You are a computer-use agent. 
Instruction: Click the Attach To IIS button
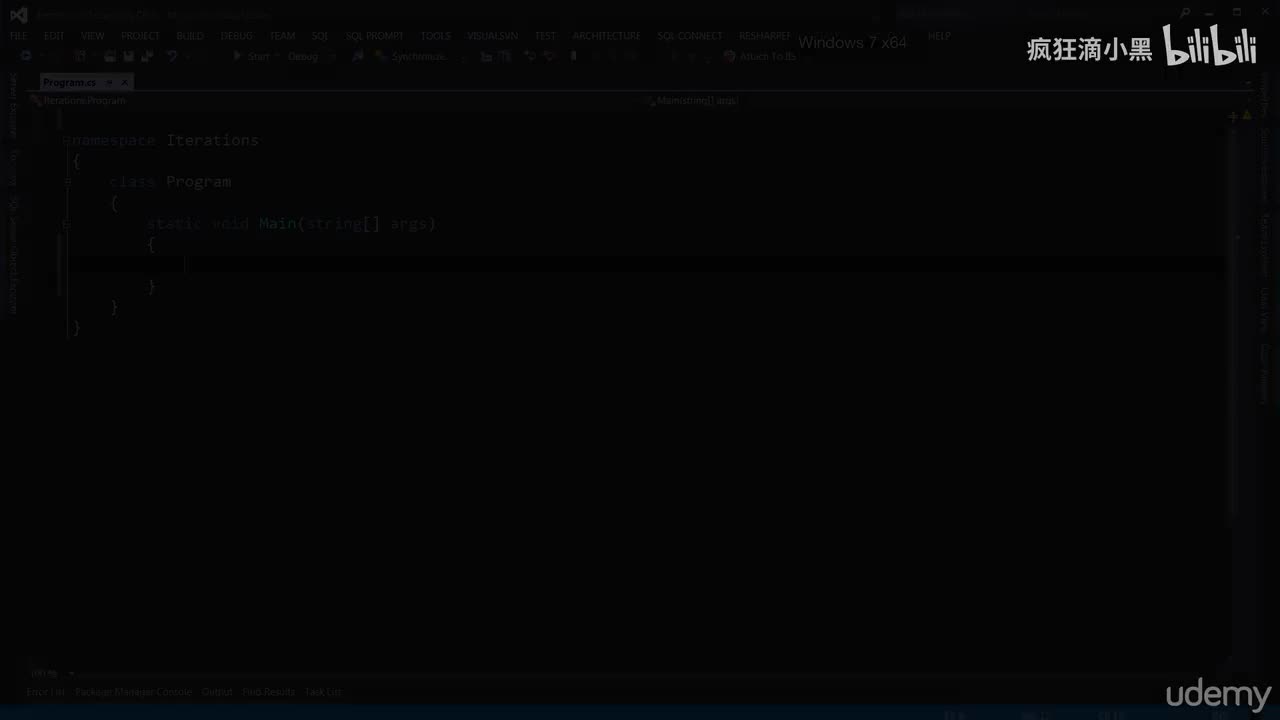click(760, 57)
